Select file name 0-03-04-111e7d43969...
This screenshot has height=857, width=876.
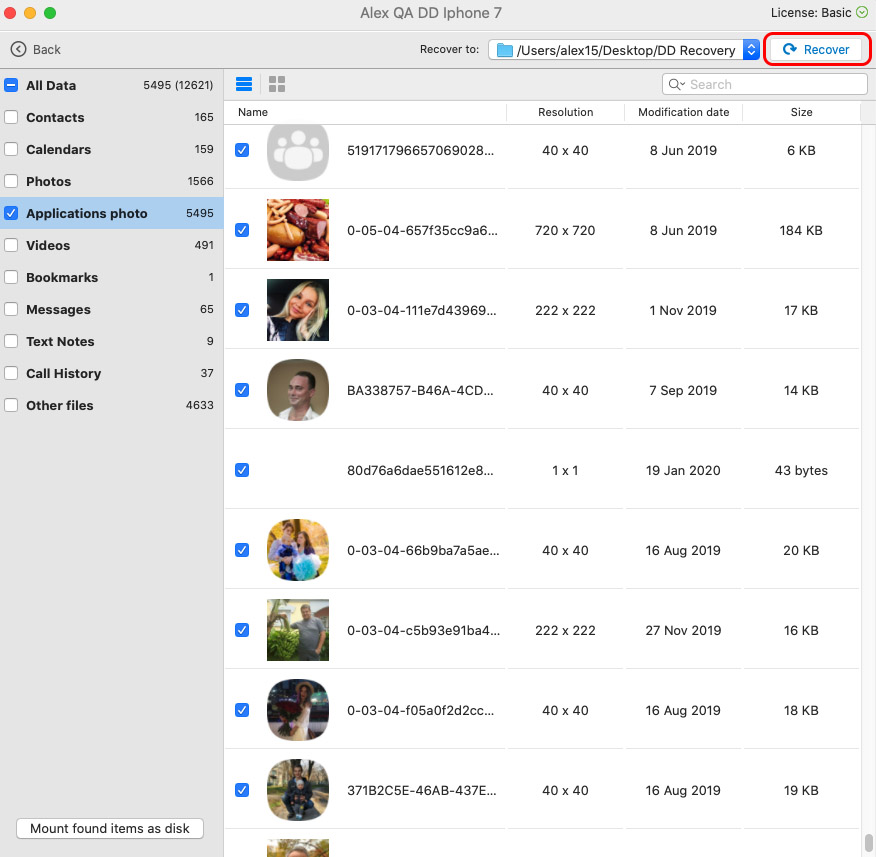pos(421,310)
